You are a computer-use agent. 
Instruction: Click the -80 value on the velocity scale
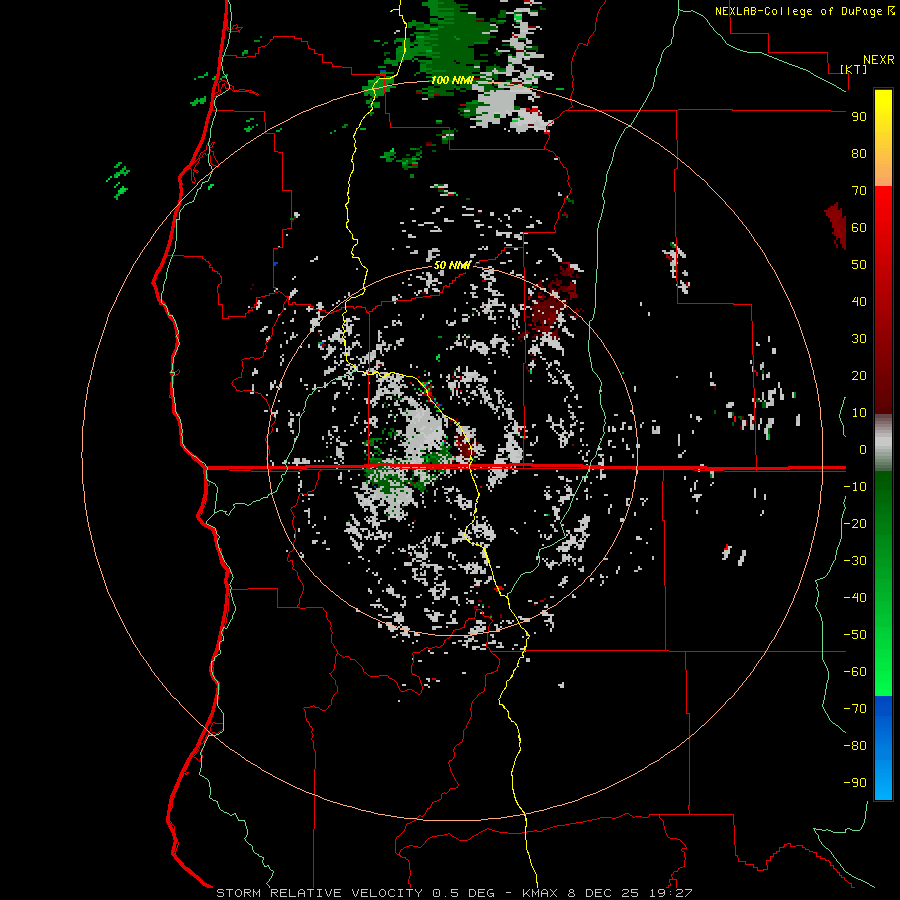[x=855, y=746]
